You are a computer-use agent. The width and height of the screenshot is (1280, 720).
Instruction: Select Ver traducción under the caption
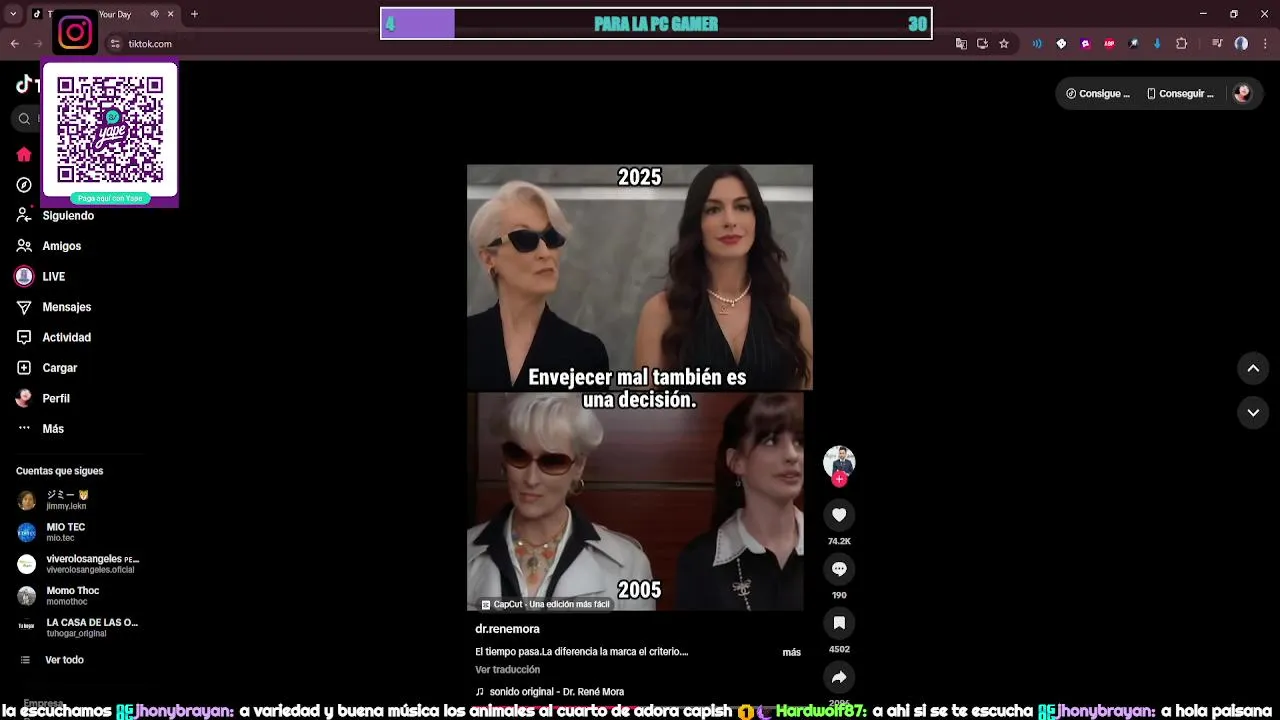pyautogui.click(x=507, y=670)
